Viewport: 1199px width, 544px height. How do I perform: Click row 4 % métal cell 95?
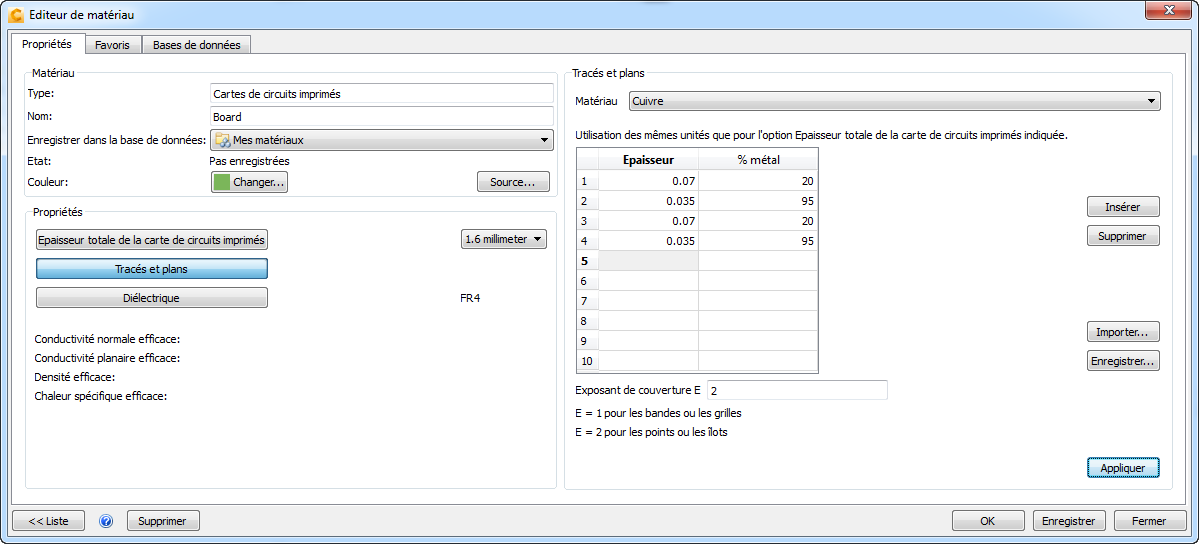pyautogui.click(x=758, y=241)
